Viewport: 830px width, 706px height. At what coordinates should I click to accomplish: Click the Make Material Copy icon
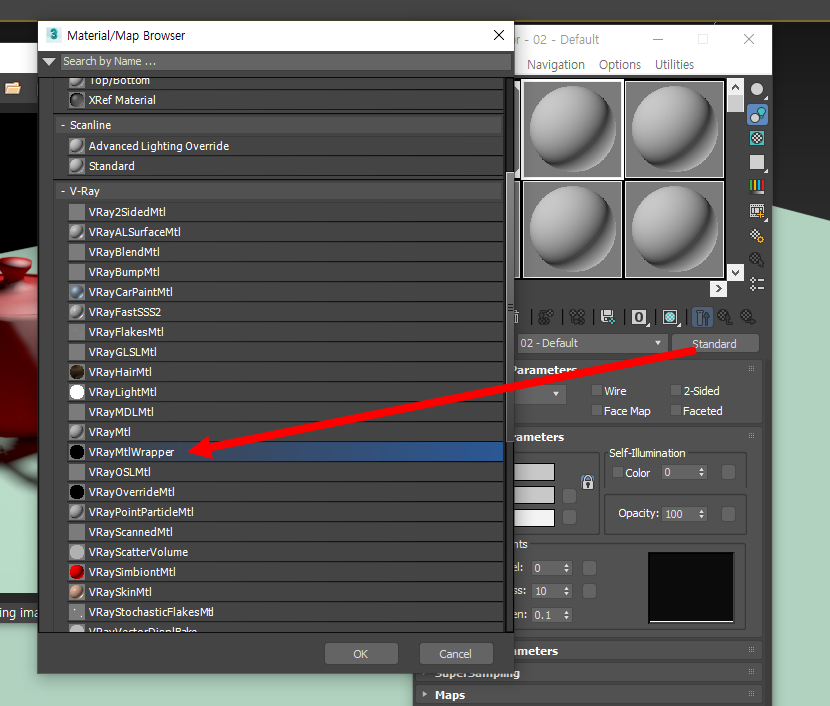[x=546, y=318]
